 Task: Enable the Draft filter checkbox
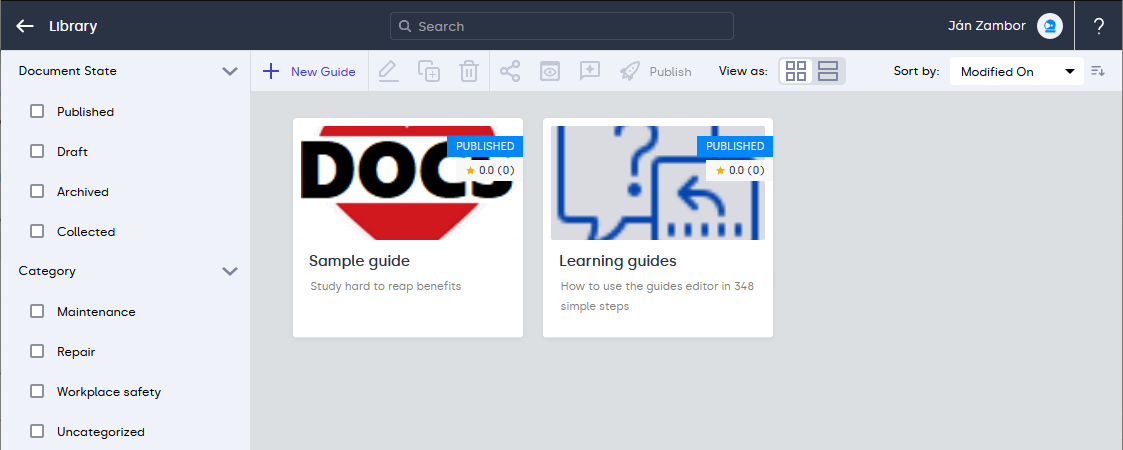tap(37, 151)
